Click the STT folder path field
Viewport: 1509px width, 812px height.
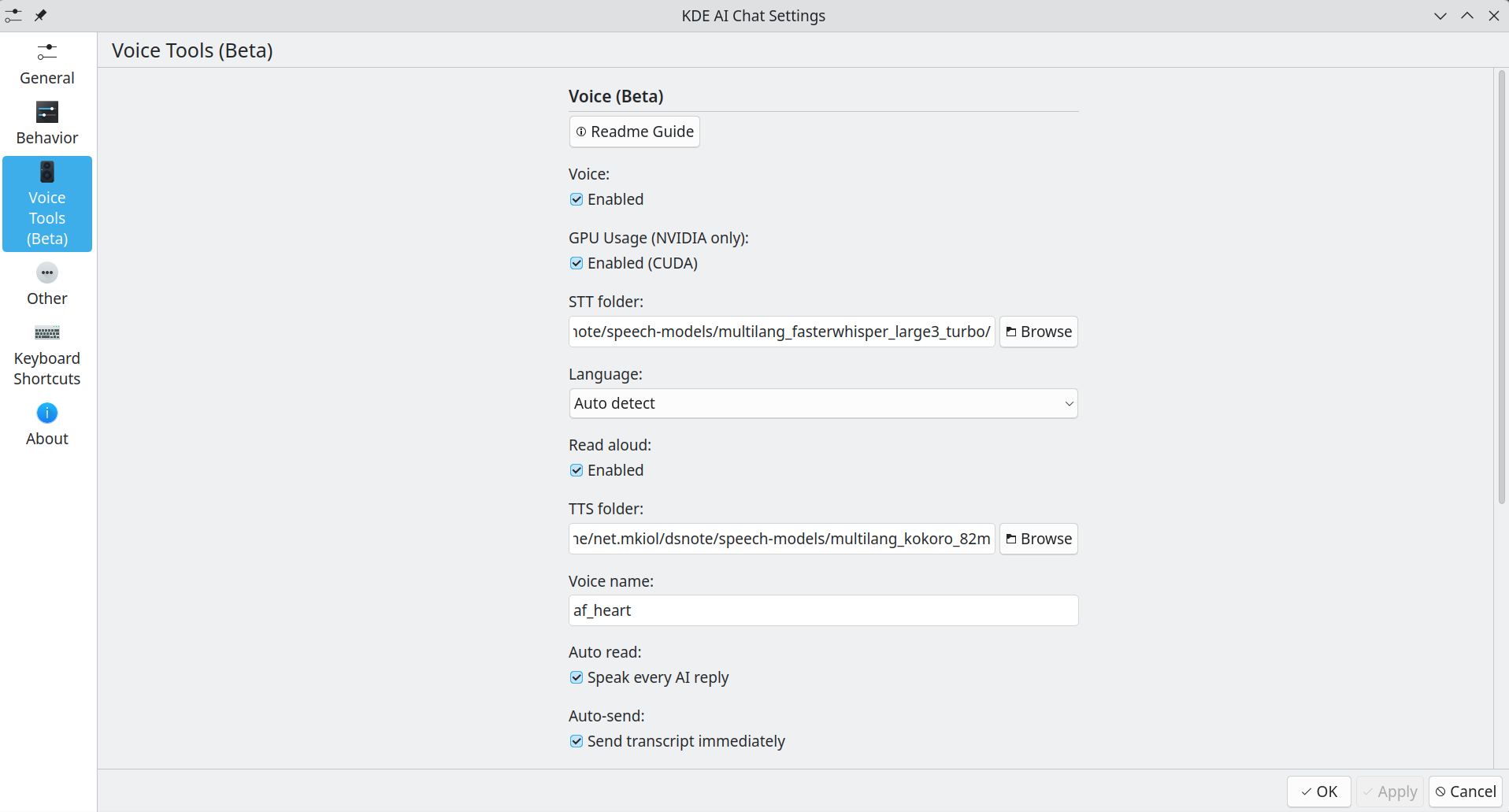(x=782, y=332)
